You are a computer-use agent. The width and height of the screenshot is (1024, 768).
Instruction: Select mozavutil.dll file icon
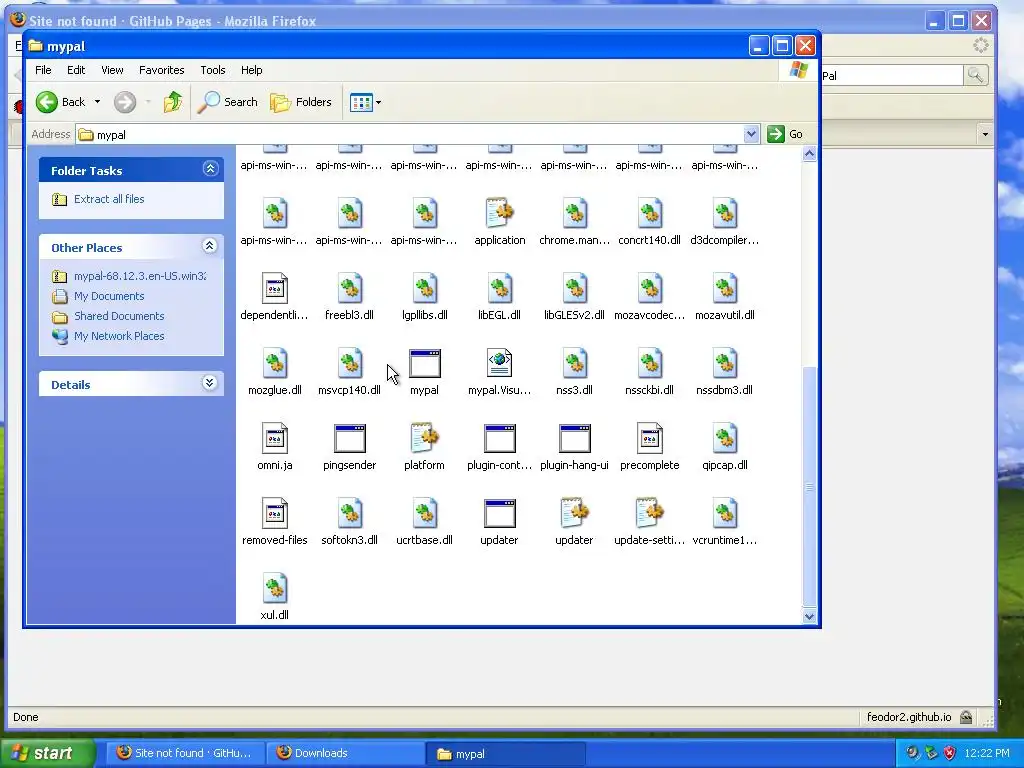coord(724,289)
